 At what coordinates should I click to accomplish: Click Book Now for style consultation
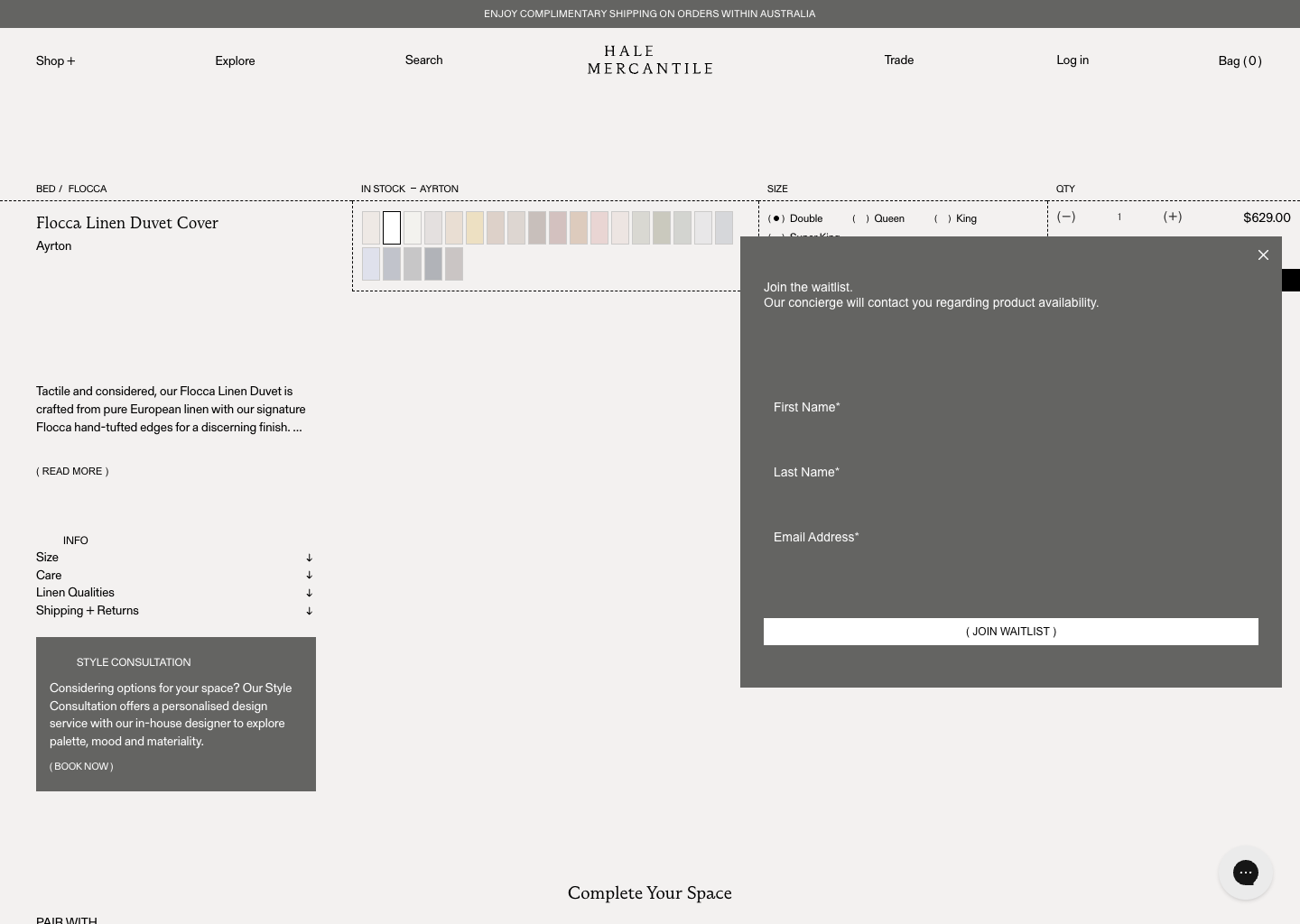81,766
